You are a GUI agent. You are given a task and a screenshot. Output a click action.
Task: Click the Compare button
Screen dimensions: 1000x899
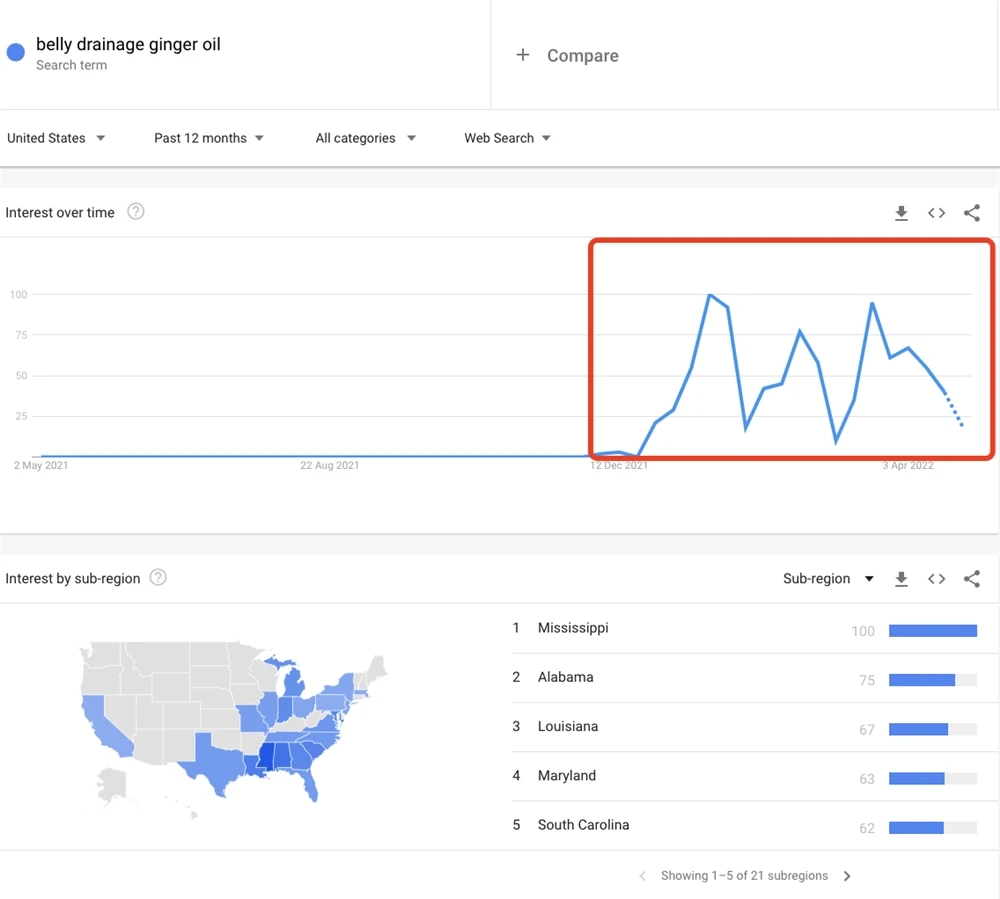567,56
